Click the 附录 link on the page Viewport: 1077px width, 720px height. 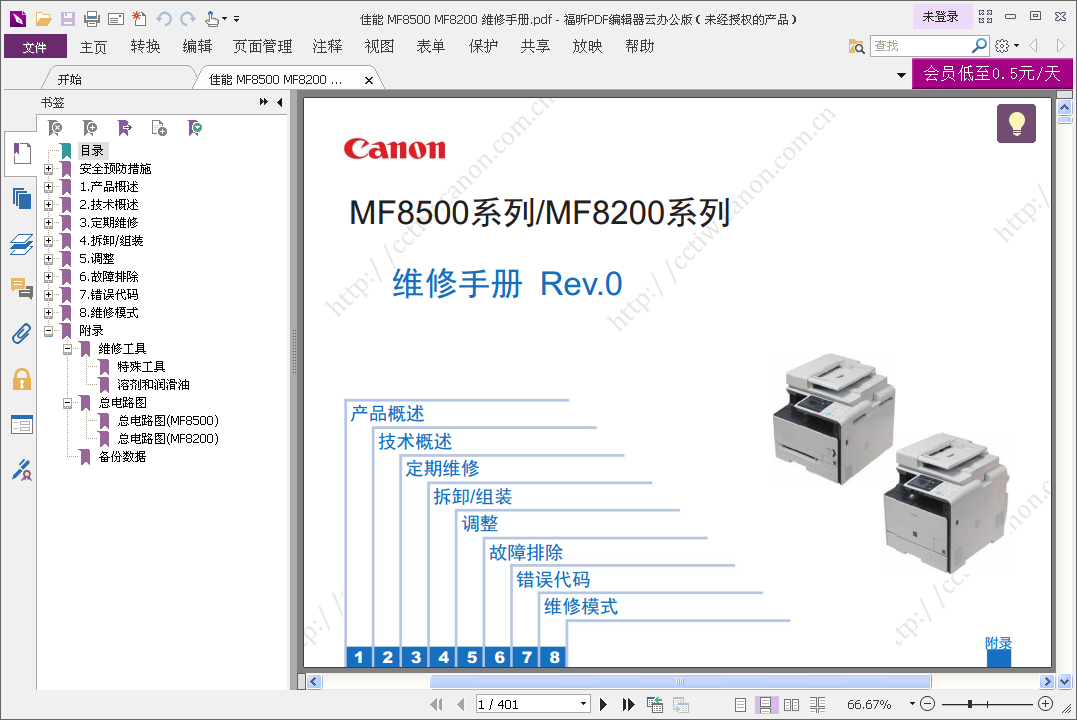point(999,643)
